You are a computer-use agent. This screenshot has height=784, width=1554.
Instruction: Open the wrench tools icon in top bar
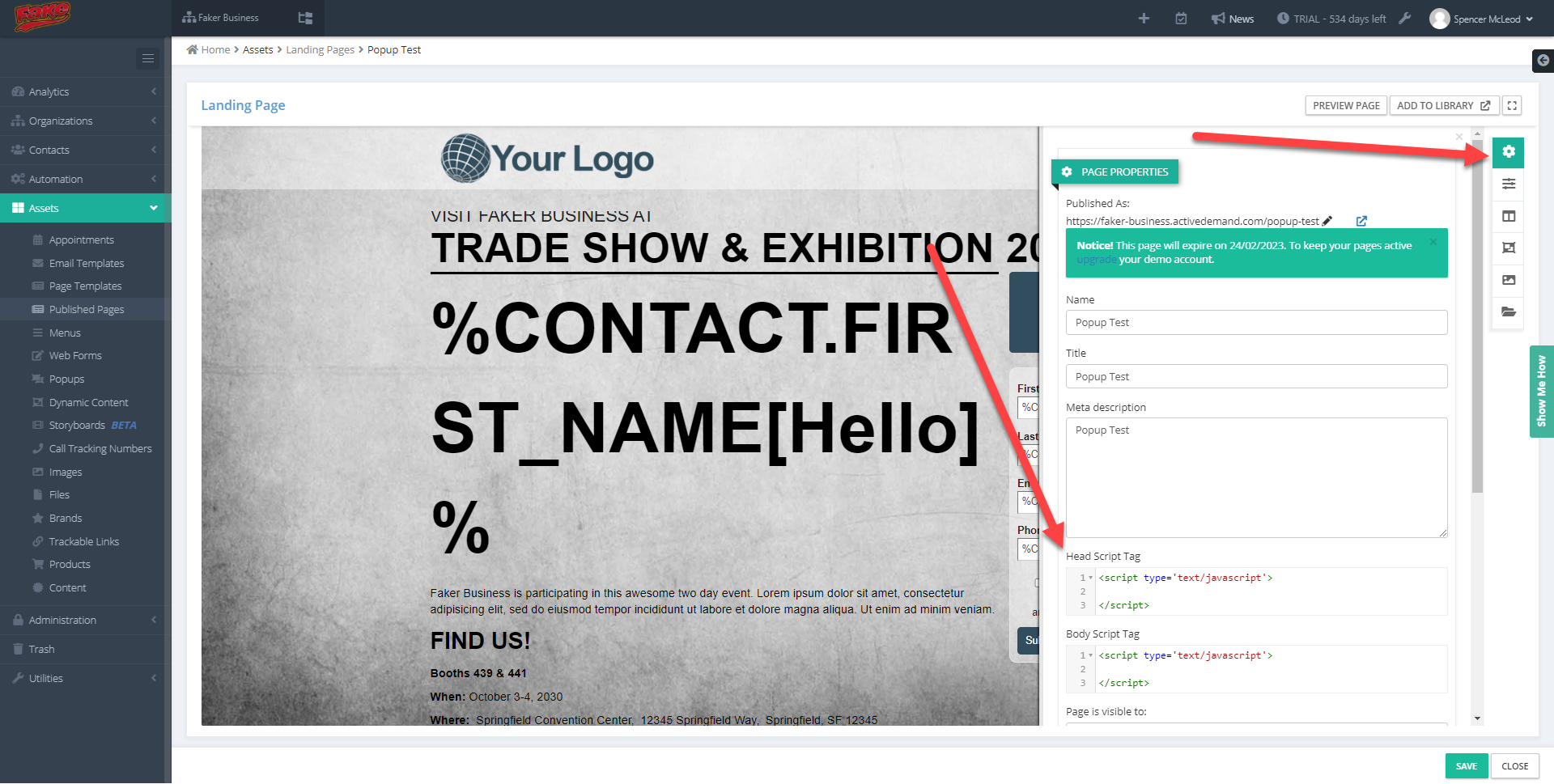coord(1405,19)
